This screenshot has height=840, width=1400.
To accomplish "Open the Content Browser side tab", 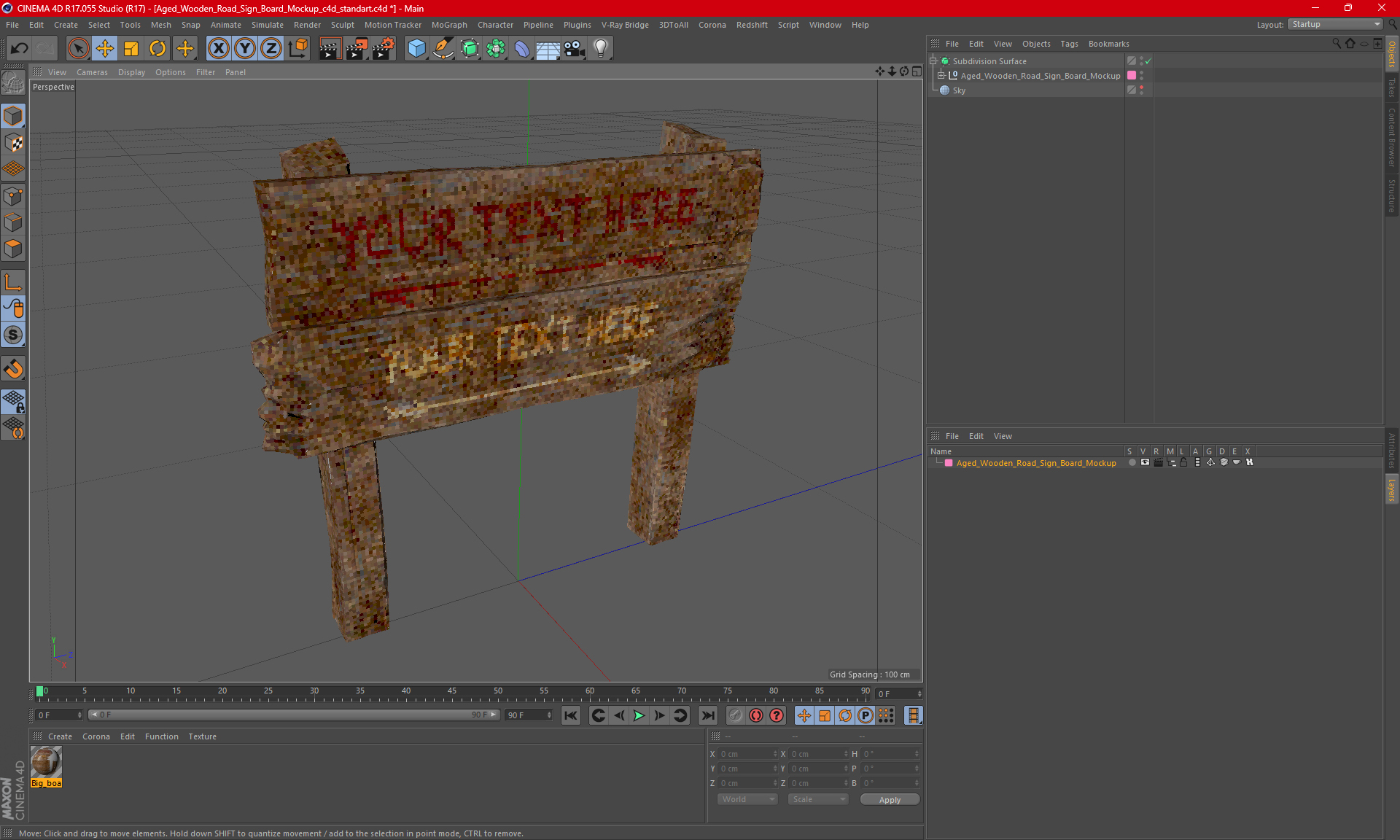I will 1392,137.
